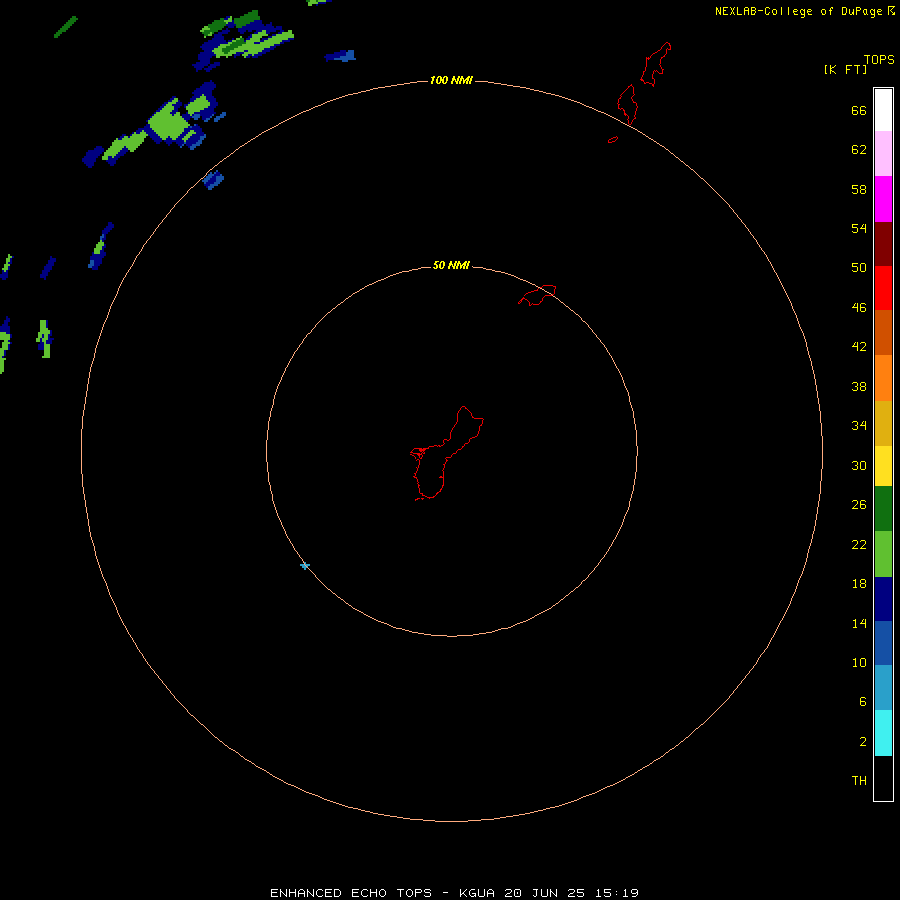900x900 pixels.
Task: Click the yellow 30 kft legend swatch
Action: (x=883, y=466)
